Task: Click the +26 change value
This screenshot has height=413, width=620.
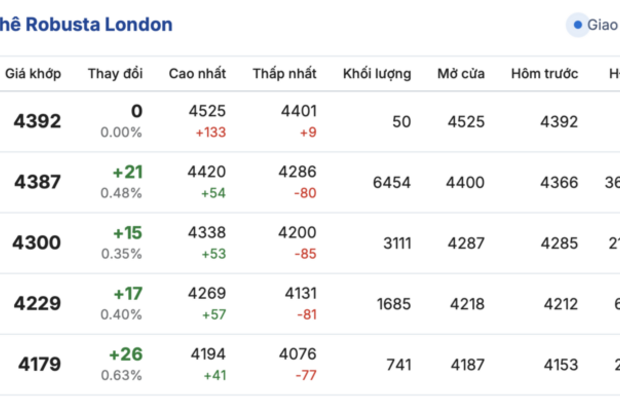Action: 125,354
